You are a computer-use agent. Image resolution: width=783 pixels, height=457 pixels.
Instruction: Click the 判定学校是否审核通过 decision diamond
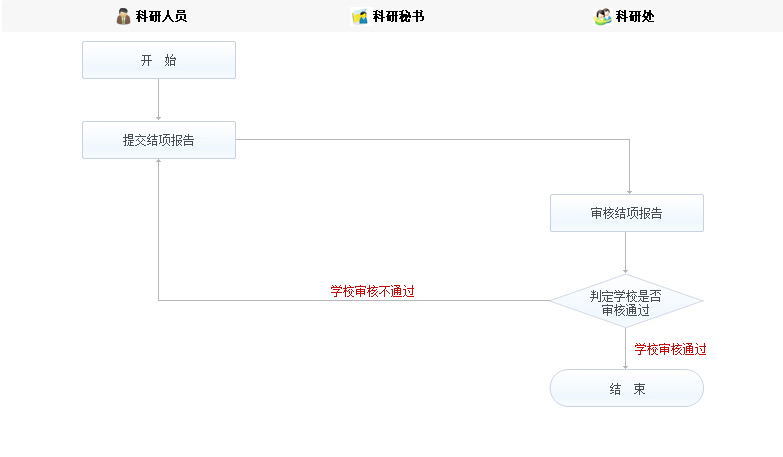click(x=626, y=301)
